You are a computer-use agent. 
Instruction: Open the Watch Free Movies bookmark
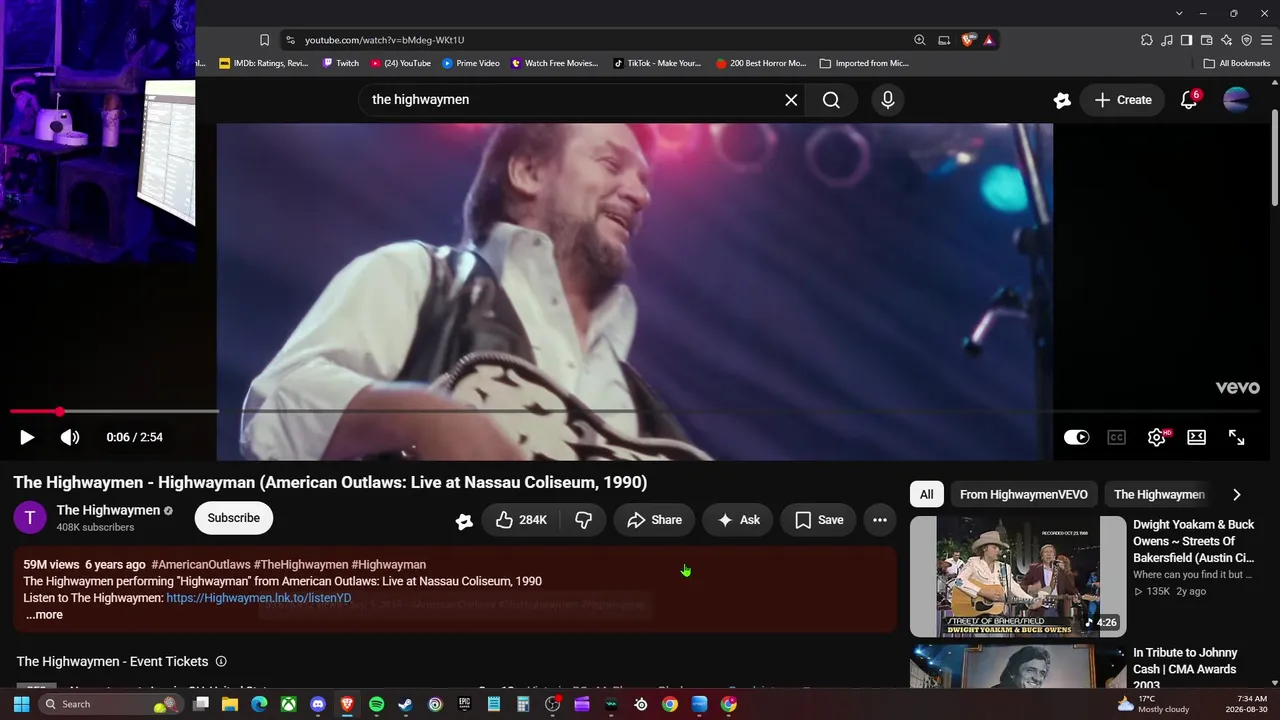click(555, 63)
